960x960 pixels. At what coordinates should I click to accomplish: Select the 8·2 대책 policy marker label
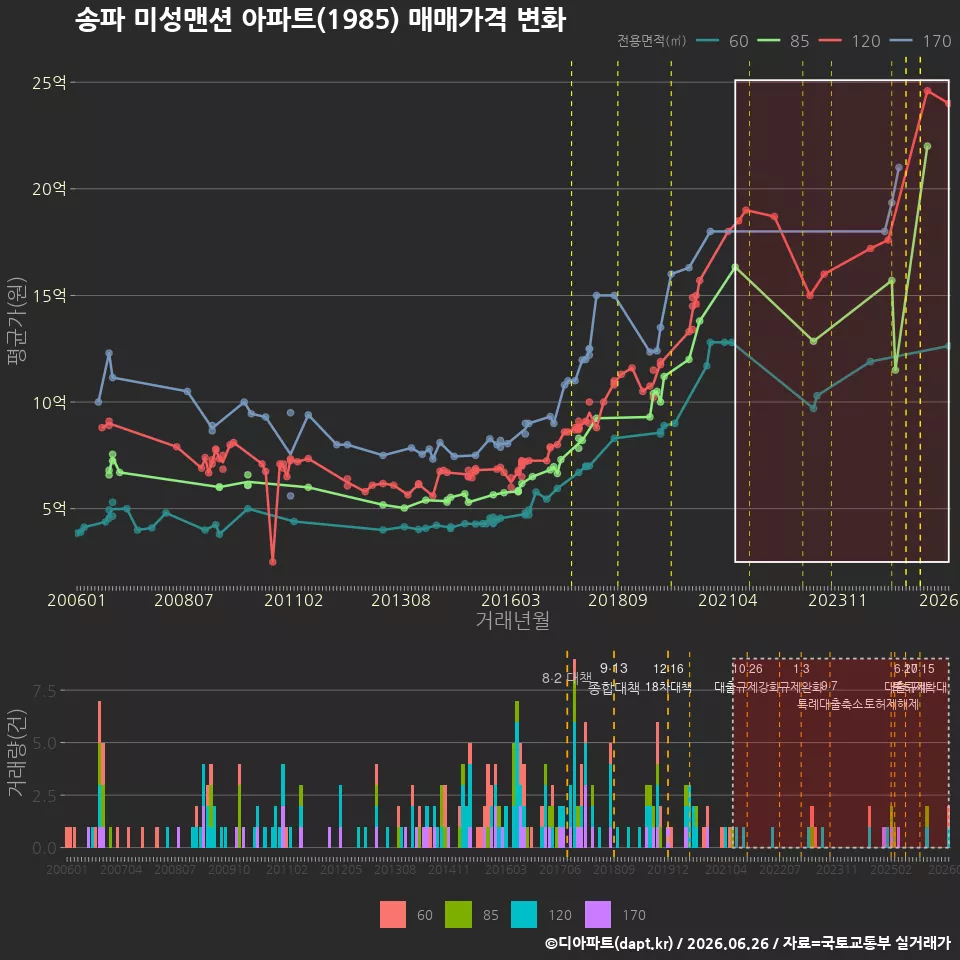pos(566,678)
